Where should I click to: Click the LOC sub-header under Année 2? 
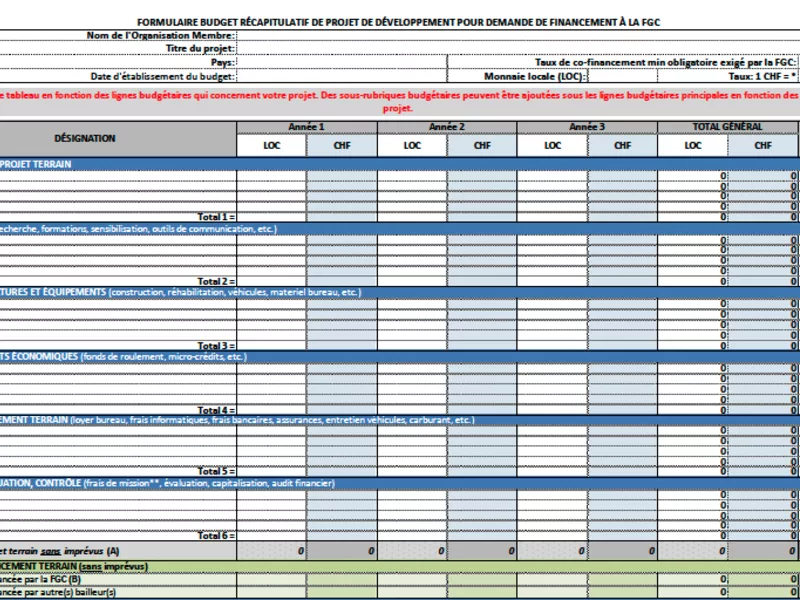pyautogui.click(x=412, y=145)
